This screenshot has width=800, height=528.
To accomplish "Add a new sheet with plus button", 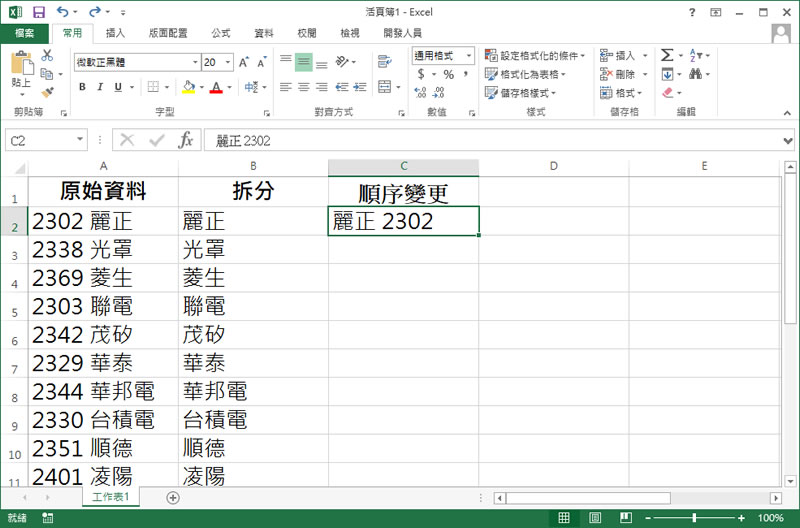I will pos(173,497).
